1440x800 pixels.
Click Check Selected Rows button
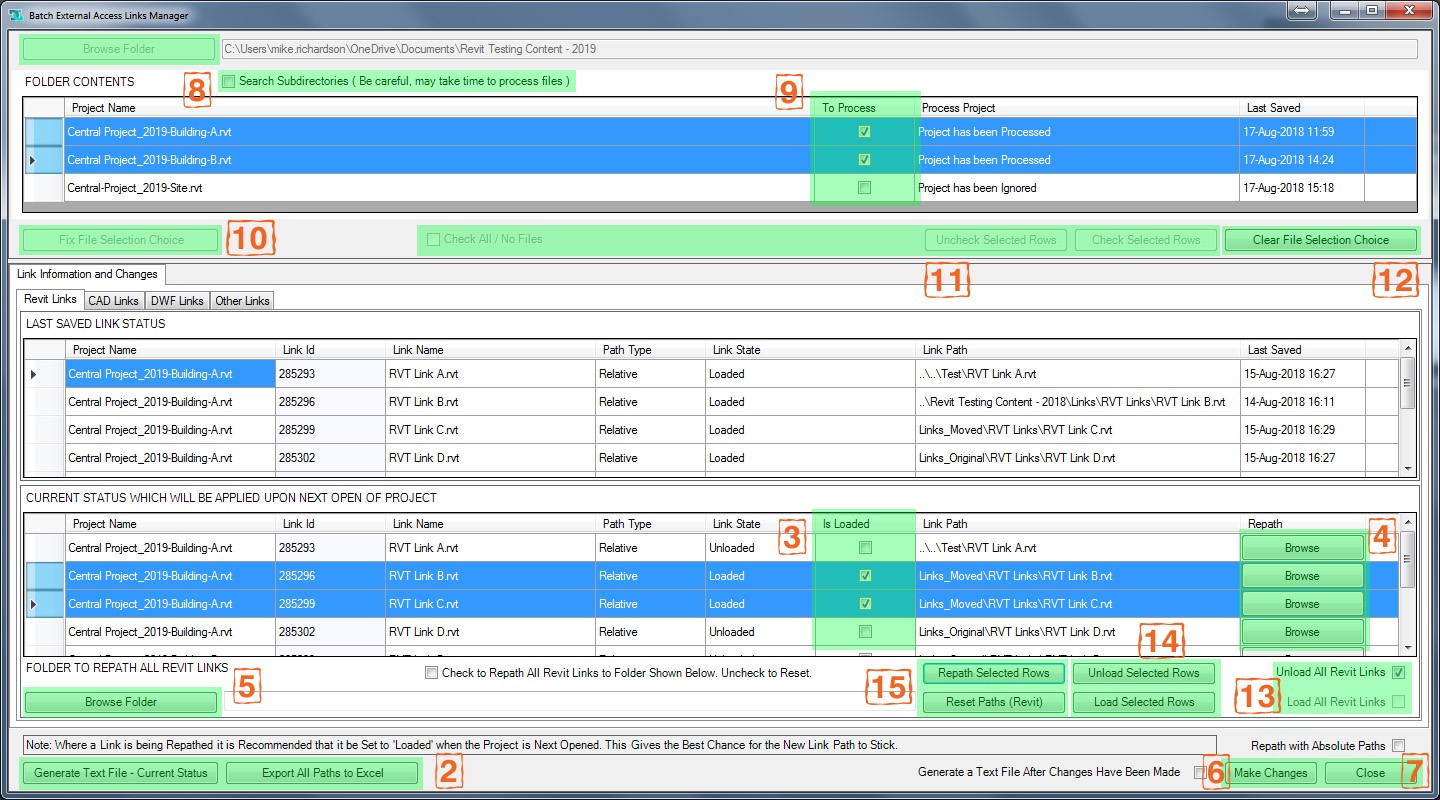1146,240
